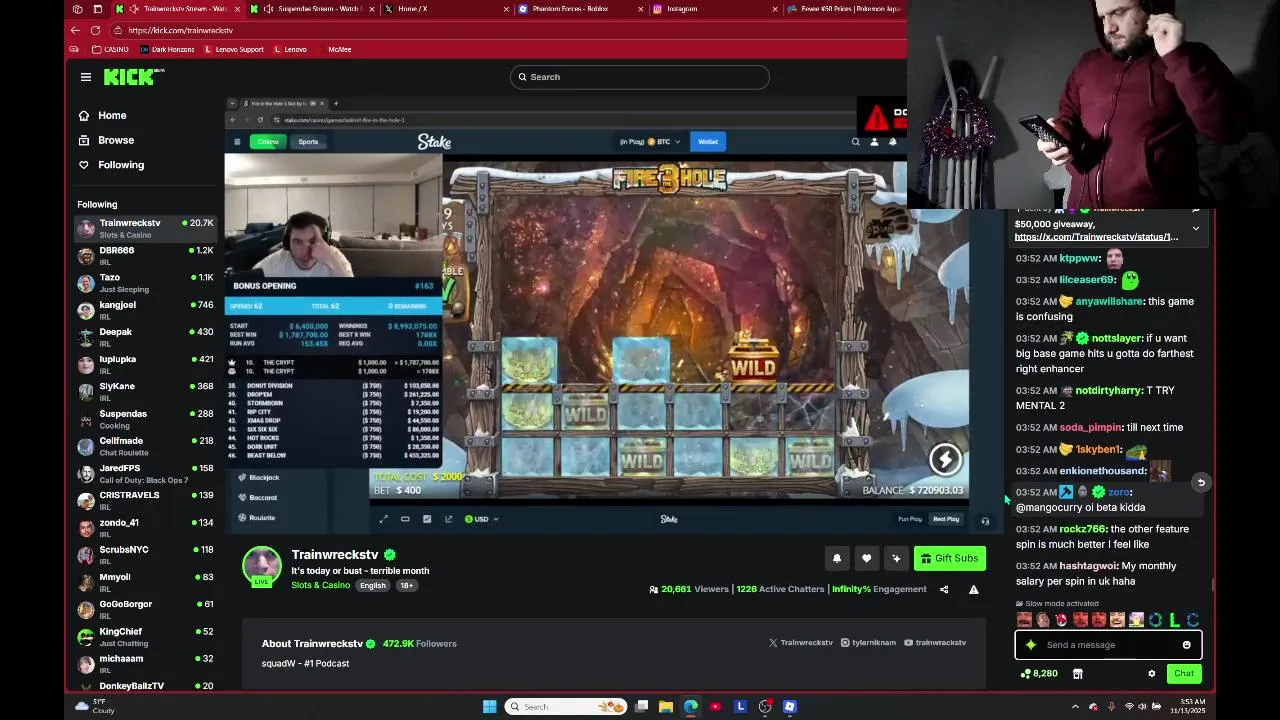Screen dimensions: 1280x720
Task: Click the Kick search field
Action: coord(640,77)
